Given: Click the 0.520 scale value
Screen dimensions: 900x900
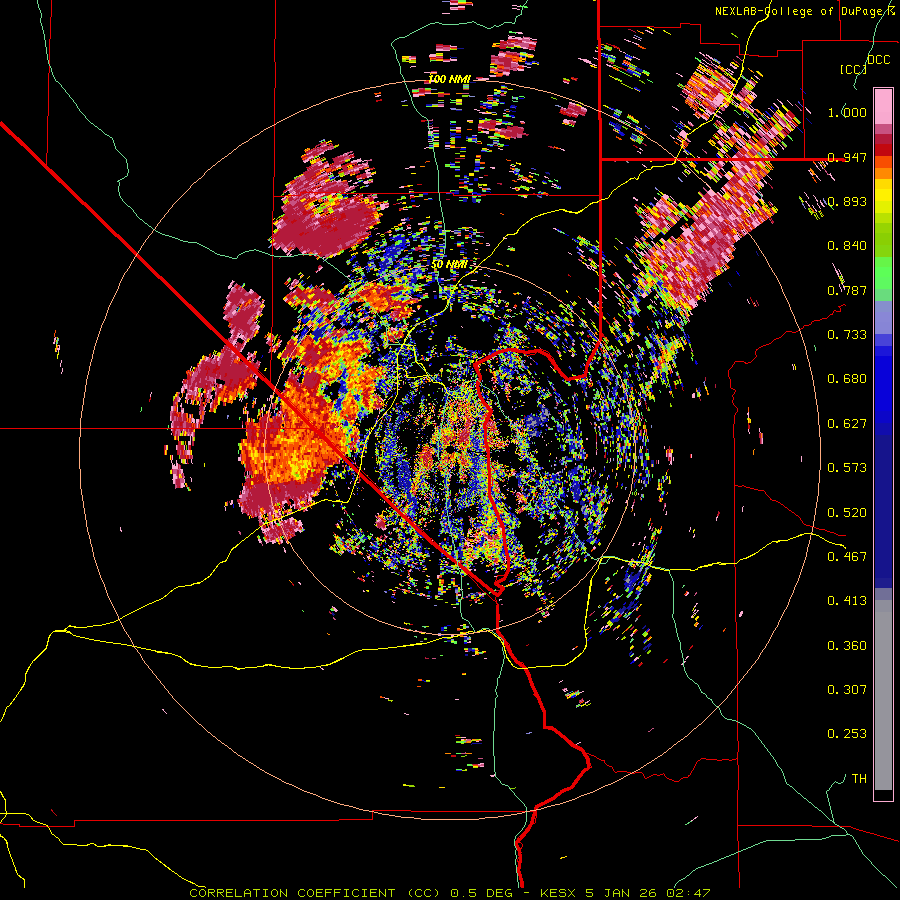Looking at the screenshot, I should click(x=847, y=513).
